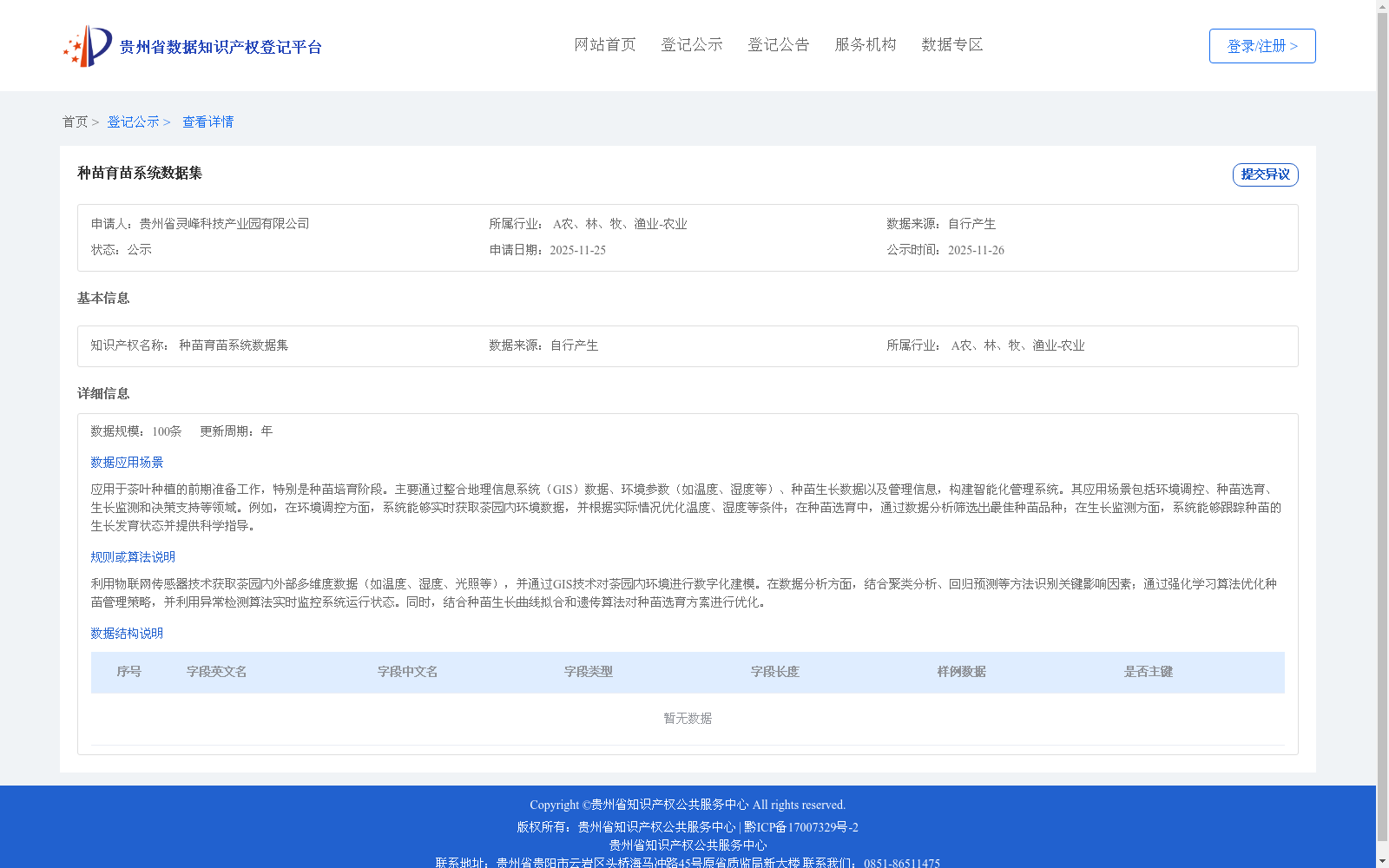Screen dimensions: 1389x868
Task: Select applicant text 贵州省灵峰科技产业园有限公司
Action: [x=225, y=224]
